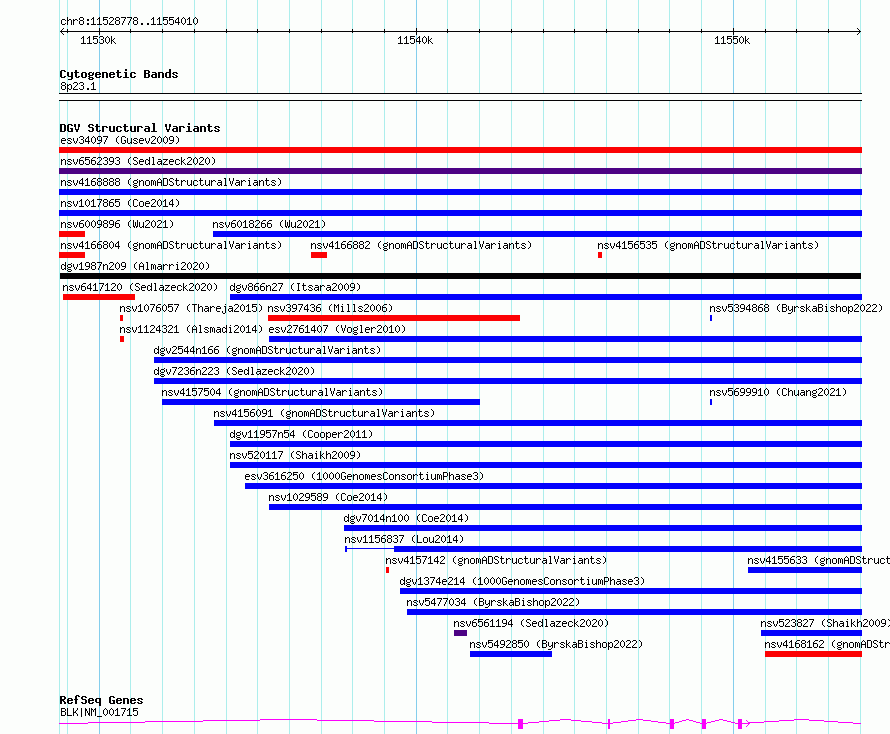Click chr8:11528778..11554010 coordinates text

click(129, 22)
